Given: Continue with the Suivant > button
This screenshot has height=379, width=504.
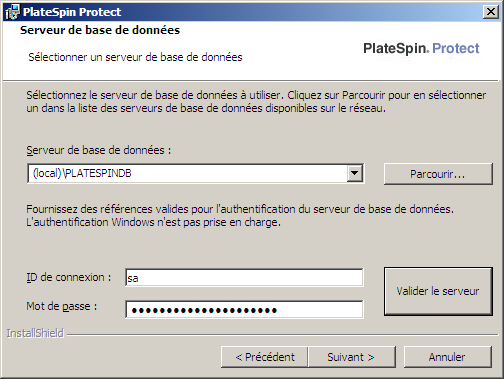Looking at the screenshot, I should click(x=352, y=357).
